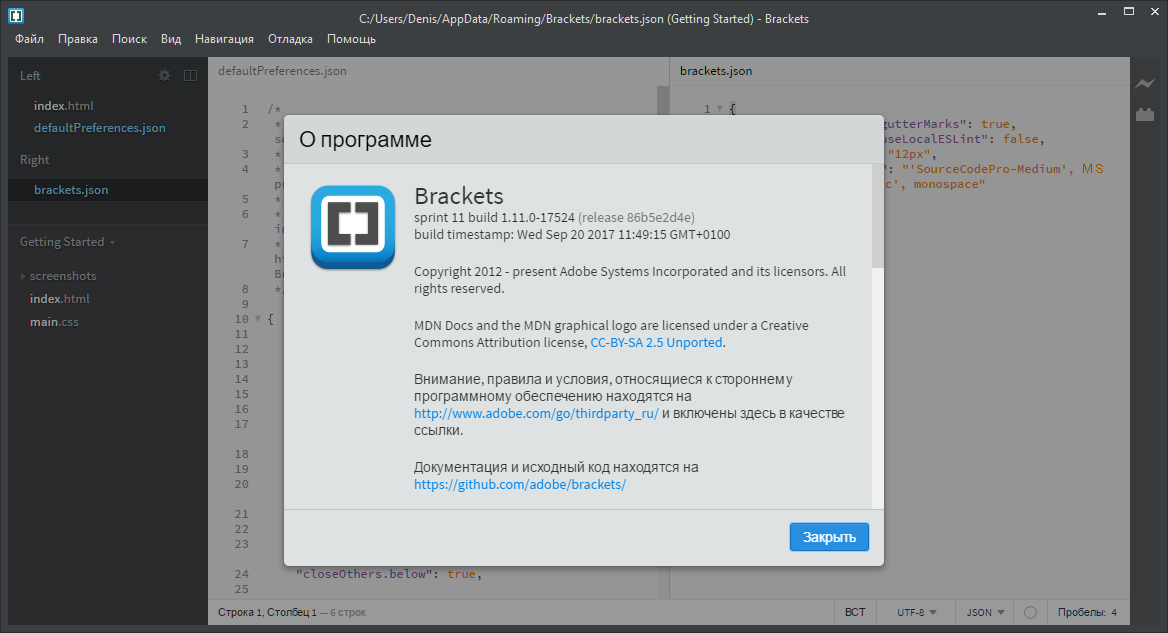The width and height of the screenshot is (1168, 633).
Task: Toggle split view layout icon
Action: 191,75
